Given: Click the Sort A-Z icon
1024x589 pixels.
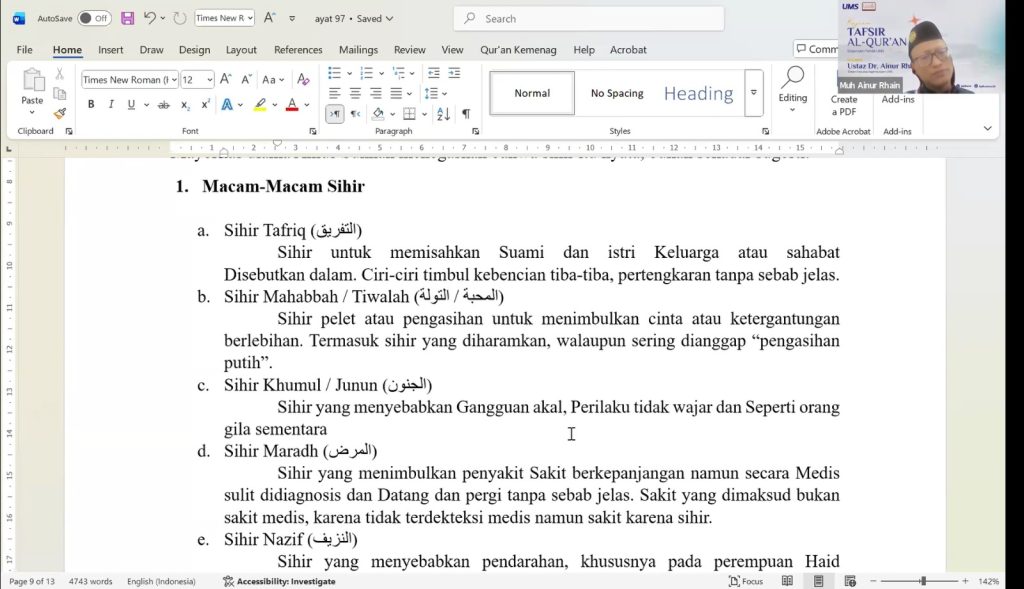Looking at the screenshot, I should point(444,114).
